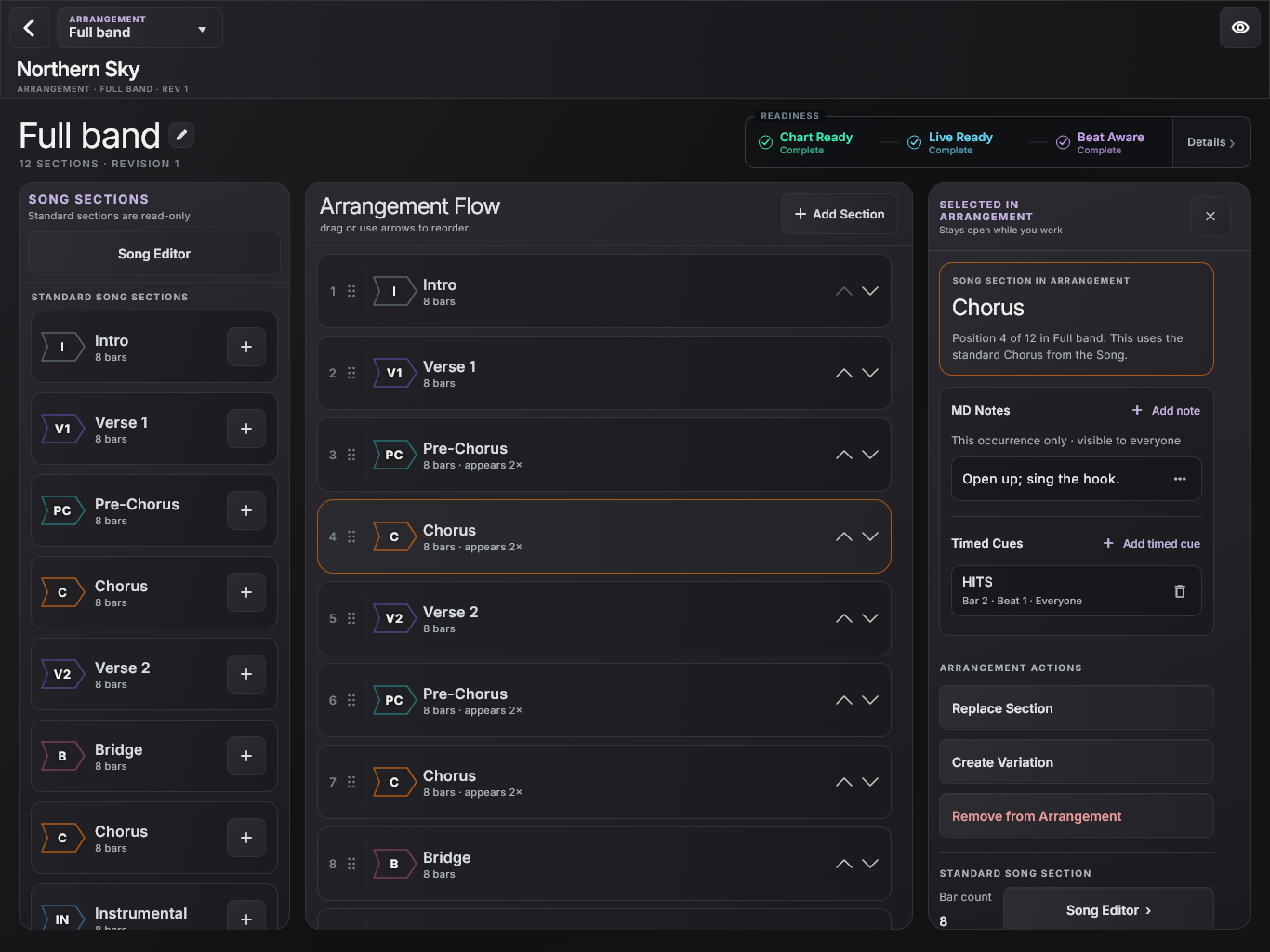Add Pre-Chorus standard section to arrangement
1270x952 pixels.
(246, 510)
